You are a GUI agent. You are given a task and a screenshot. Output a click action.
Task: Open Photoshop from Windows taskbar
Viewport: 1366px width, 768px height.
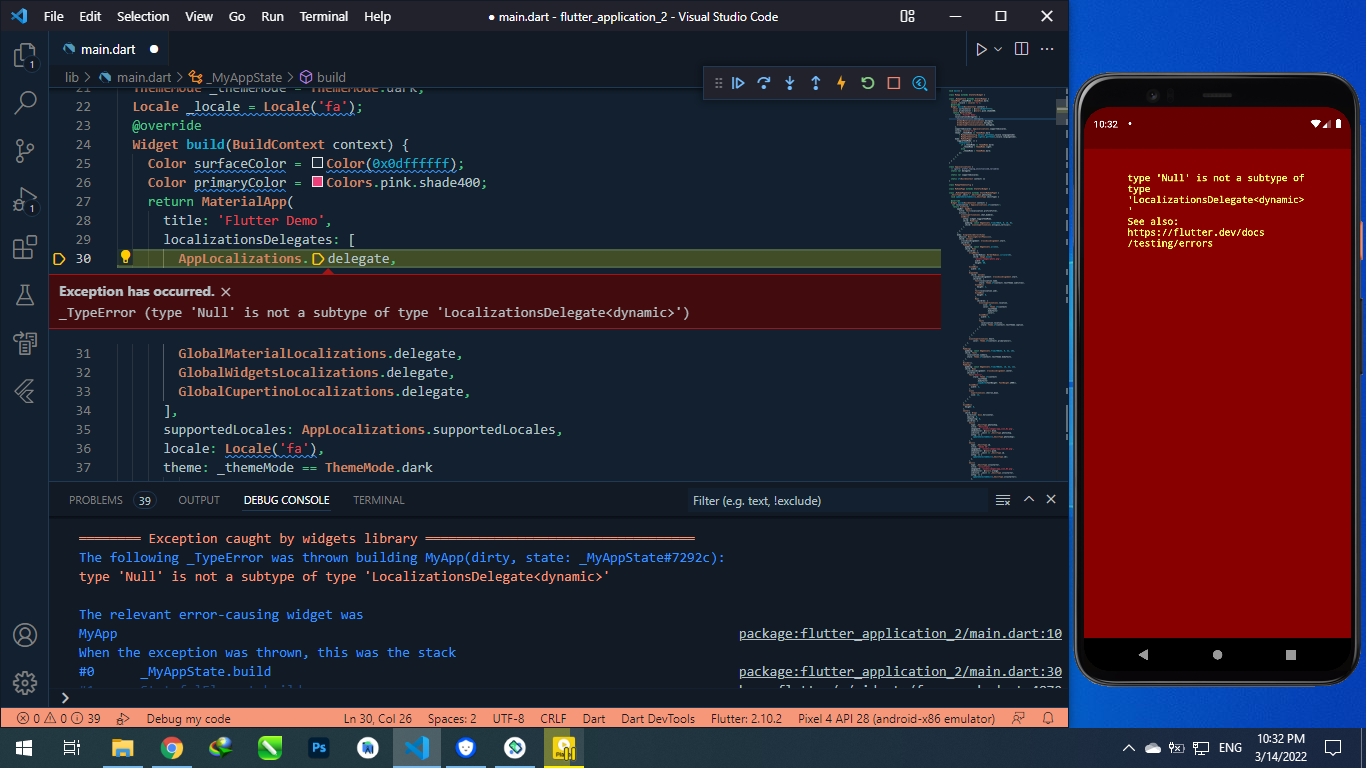pyautogui.click(x=320, y=747)
